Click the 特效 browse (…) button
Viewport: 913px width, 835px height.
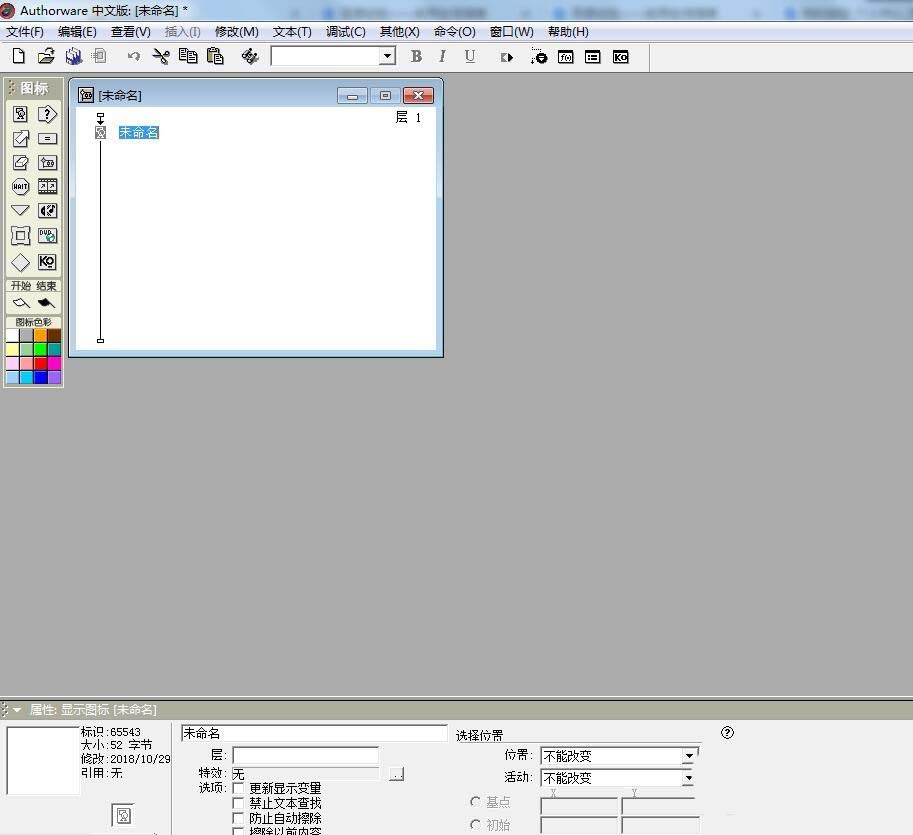tap(397, 774)
